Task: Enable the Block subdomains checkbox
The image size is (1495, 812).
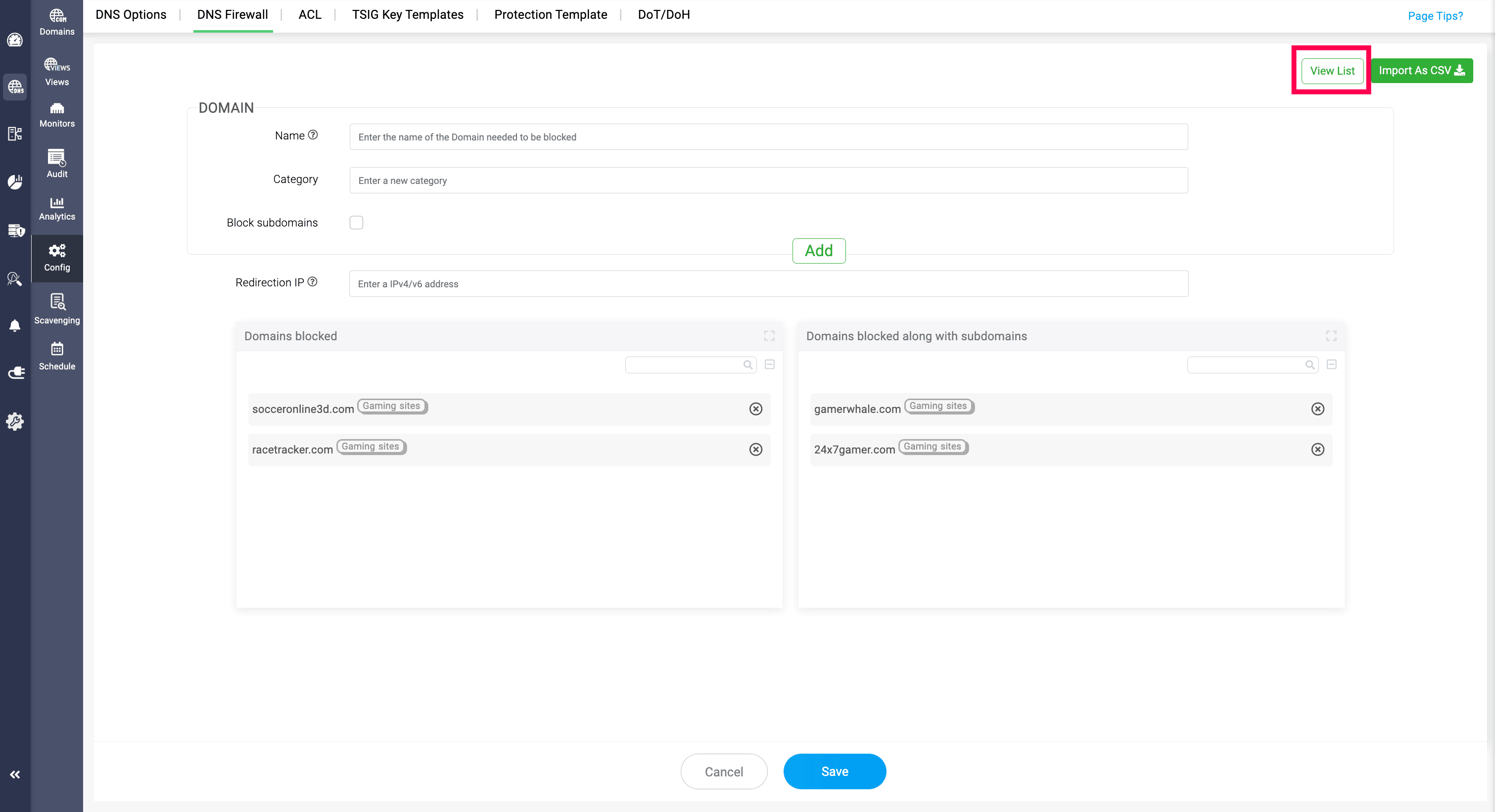Action: click(356, 223)
